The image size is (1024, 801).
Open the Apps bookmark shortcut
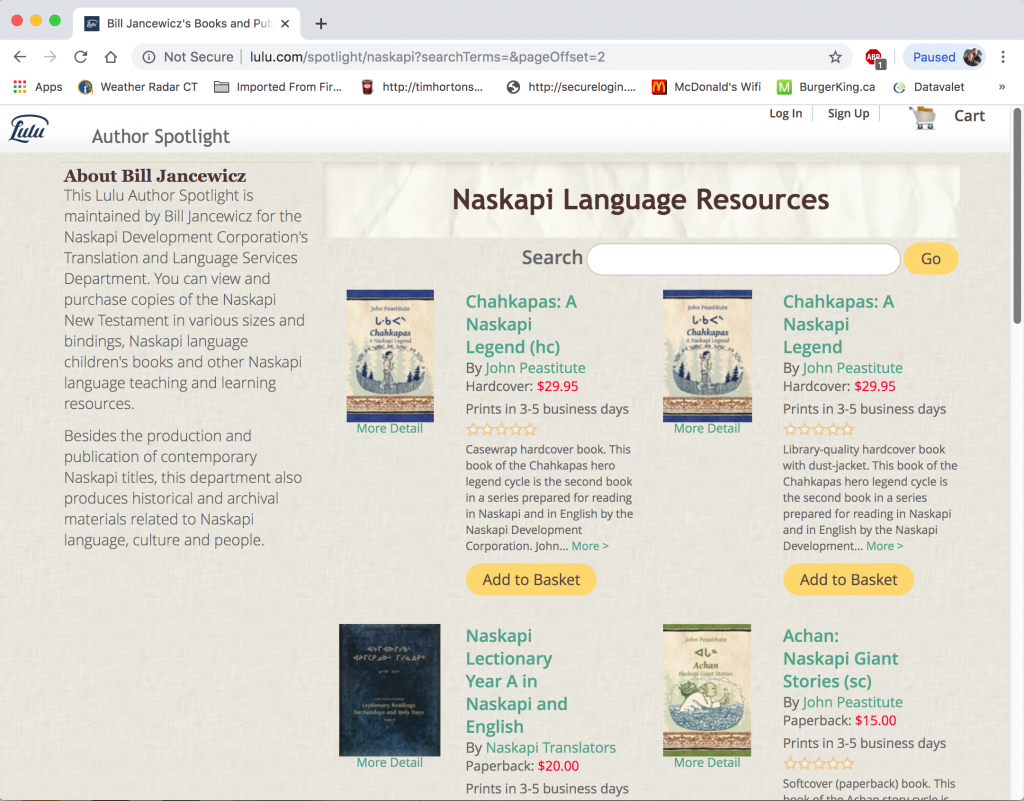pyautogui.click(x=38, y=87)
